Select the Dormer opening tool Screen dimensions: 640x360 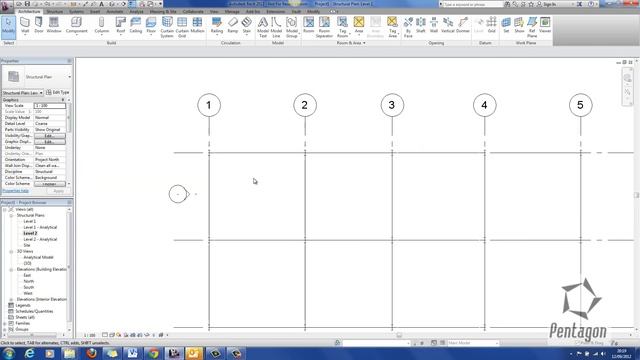[463, 25]
